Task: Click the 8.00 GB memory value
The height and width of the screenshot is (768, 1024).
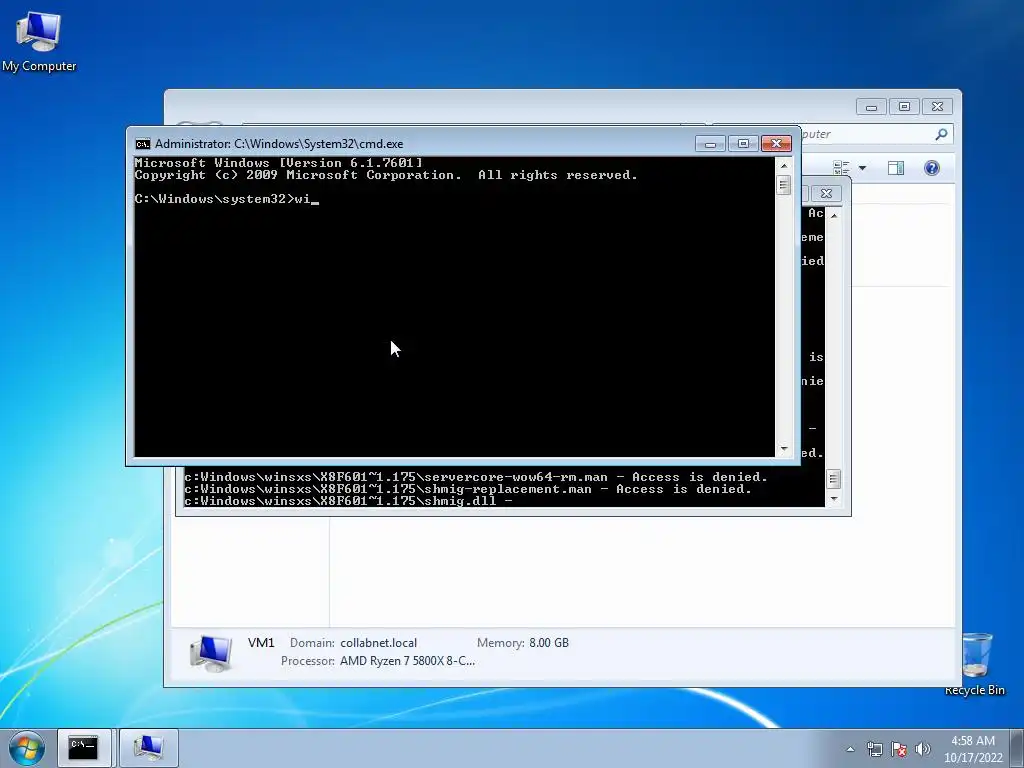Action: coord(549,643)
